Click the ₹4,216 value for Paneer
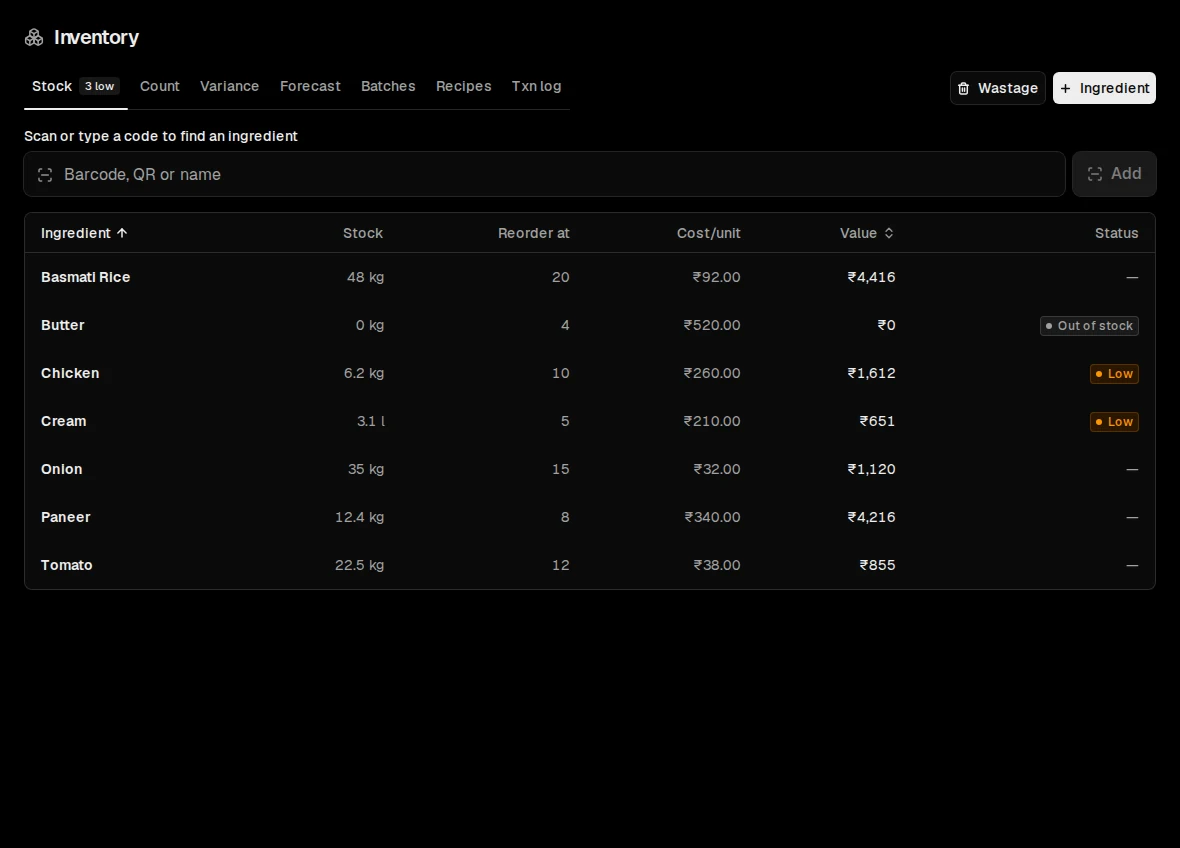1180x848 pixels. pyautogui.click(x=871, y=518)
